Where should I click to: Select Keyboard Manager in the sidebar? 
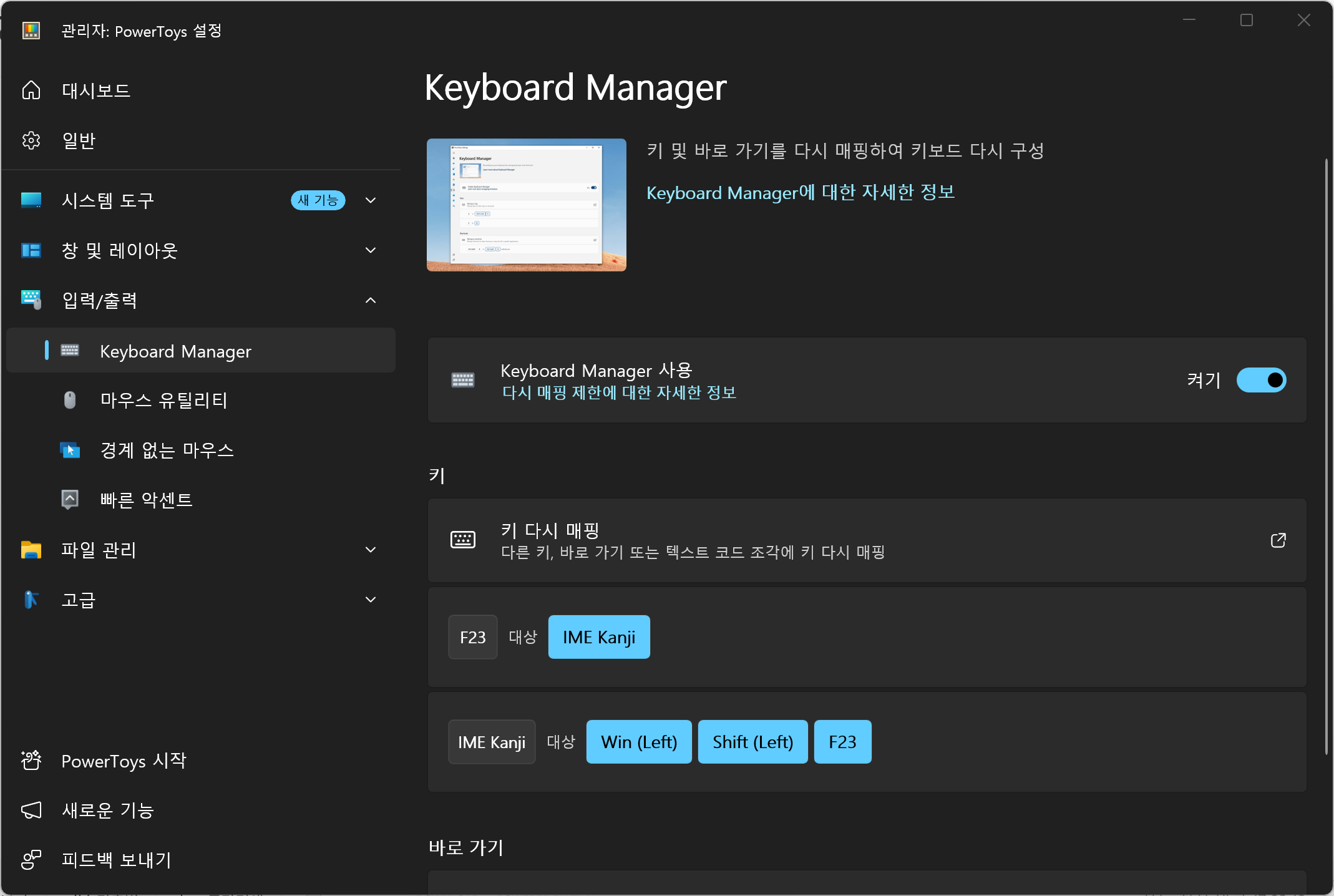[175, 351]
